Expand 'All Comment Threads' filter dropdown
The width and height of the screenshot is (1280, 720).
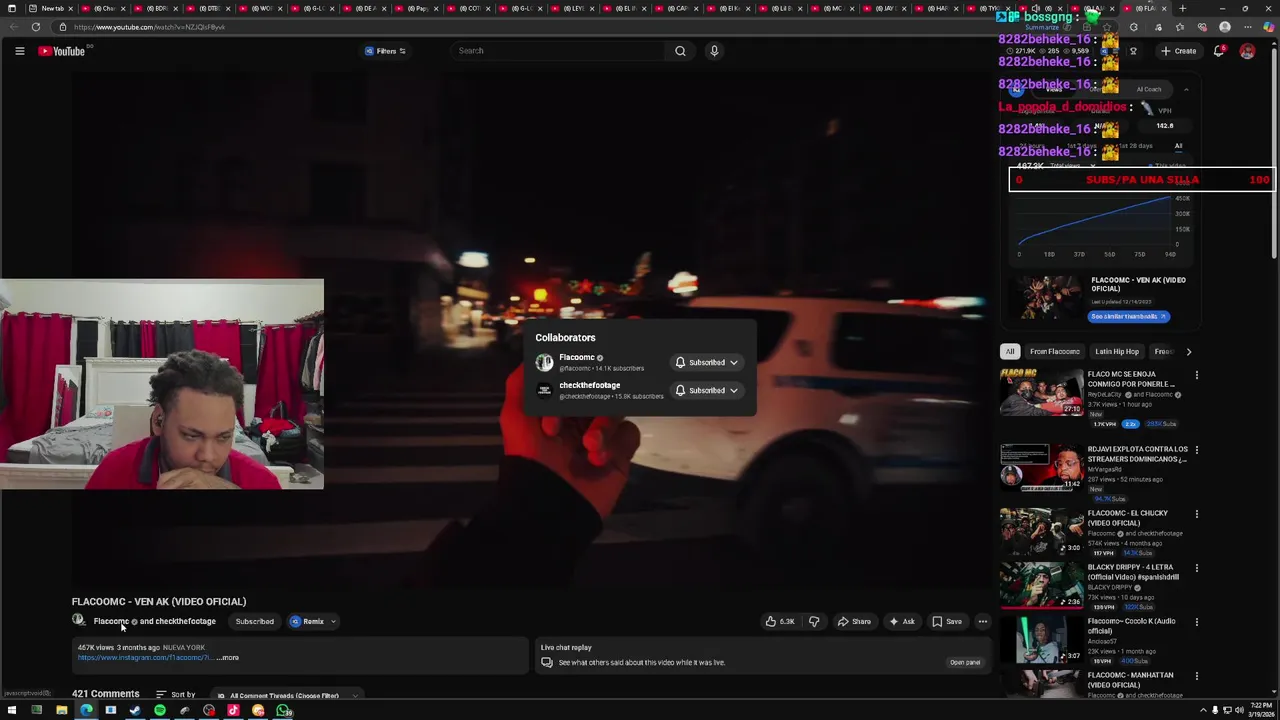pyautogui.click(x=288, y=695)
